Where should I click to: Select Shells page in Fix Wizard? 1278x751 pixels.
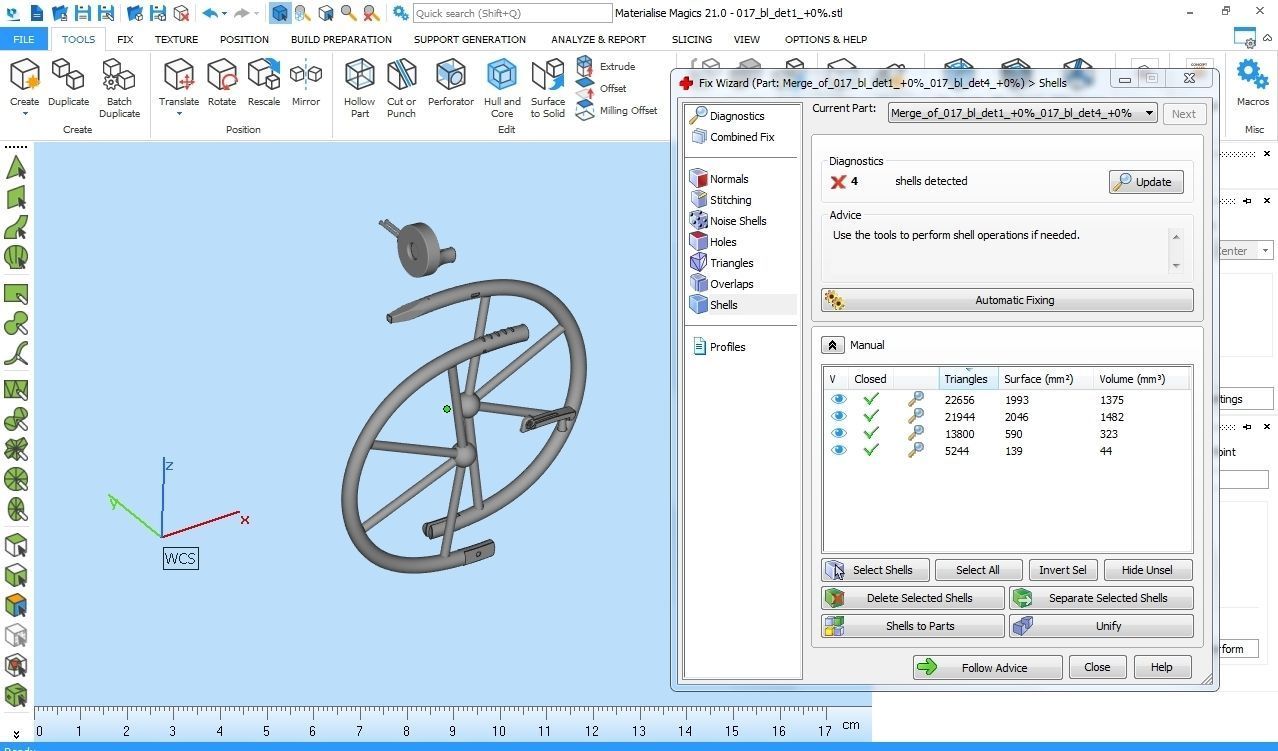(714, 305)
